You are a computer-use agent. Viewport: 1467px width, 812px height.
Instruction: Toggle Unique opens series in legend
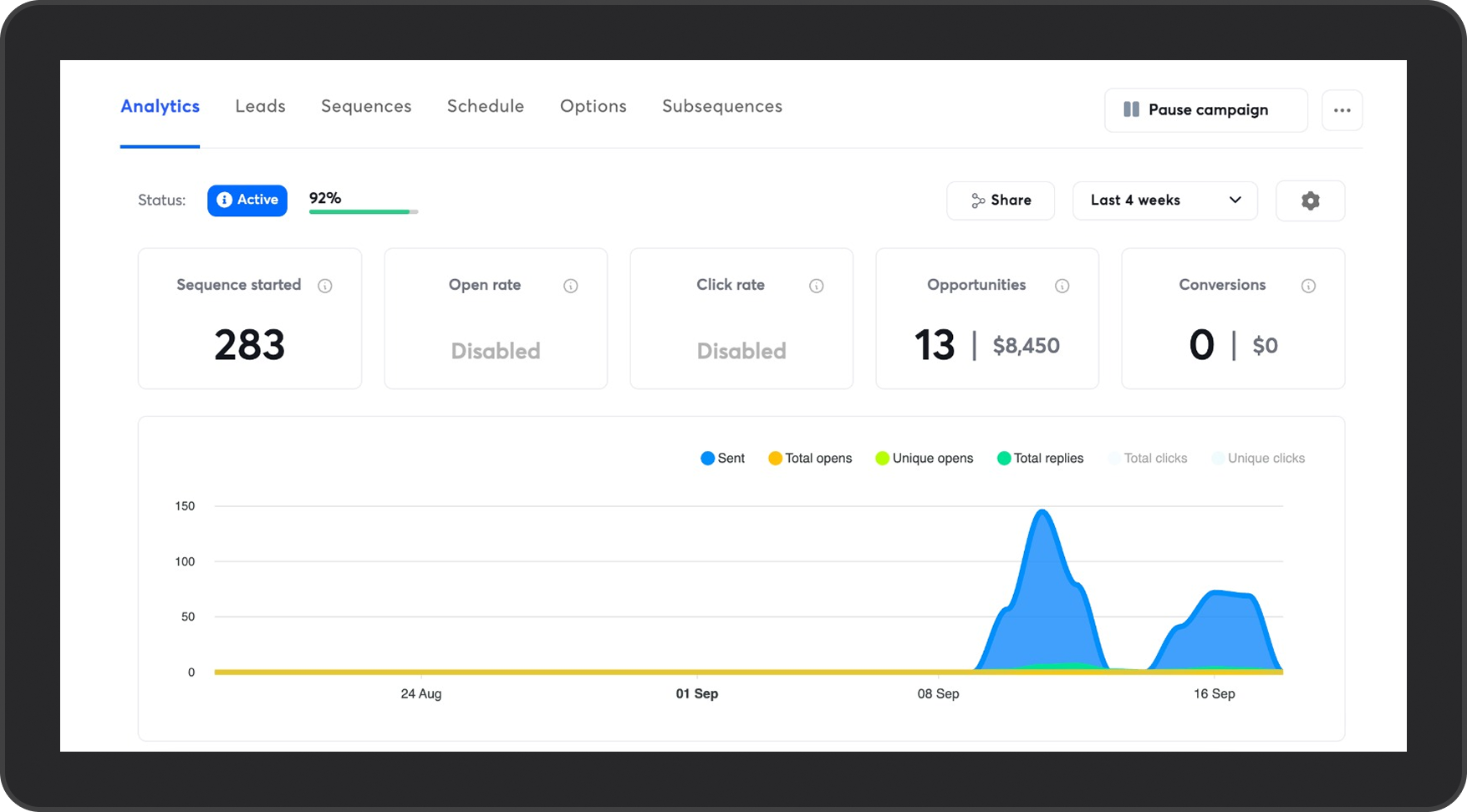(924, 458)
